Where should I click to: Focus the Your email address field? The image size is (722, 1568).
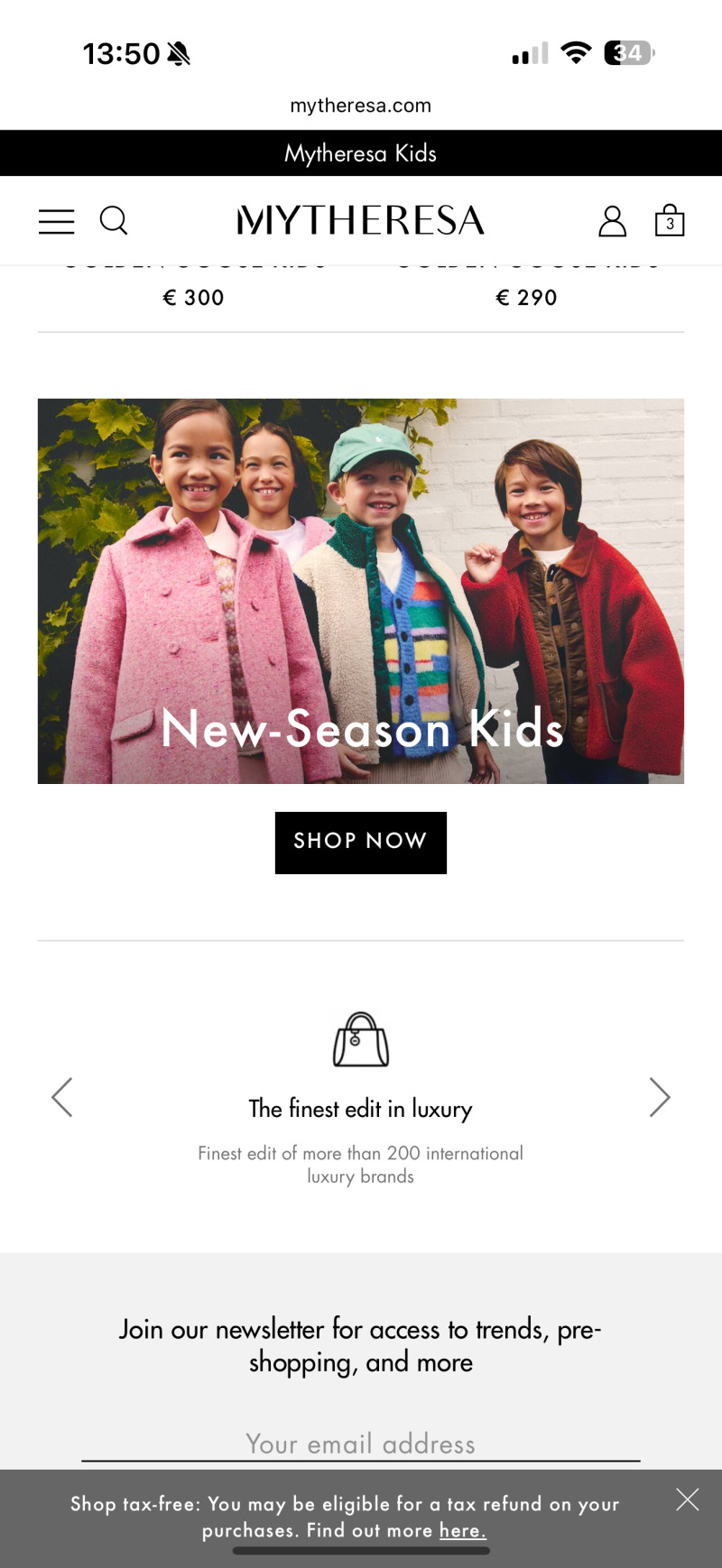pos(361,1443)
